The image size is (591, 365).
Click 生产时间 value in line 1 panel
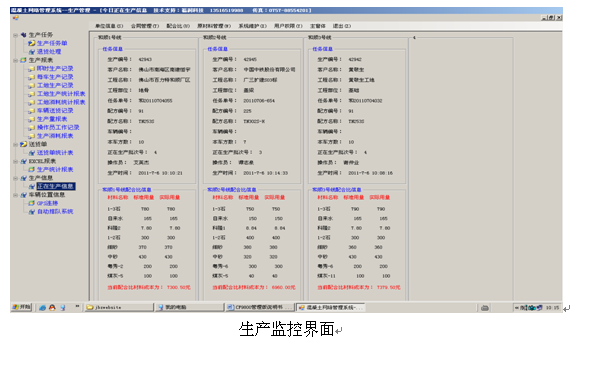click(x=161, y=173)
